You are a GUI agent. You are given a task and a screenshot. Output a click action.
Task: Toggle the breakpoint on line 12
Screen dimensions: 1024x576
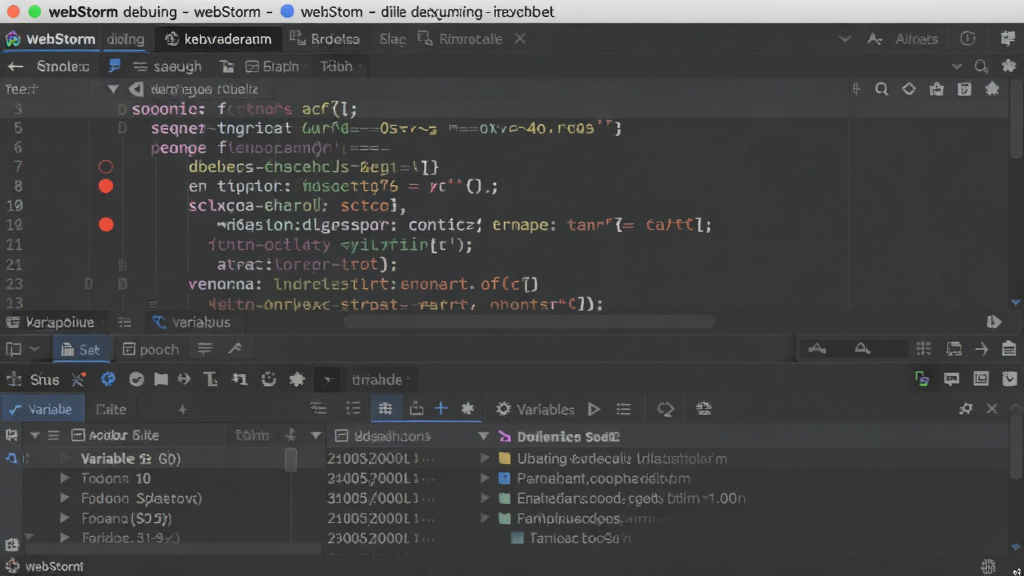point(106,225)
